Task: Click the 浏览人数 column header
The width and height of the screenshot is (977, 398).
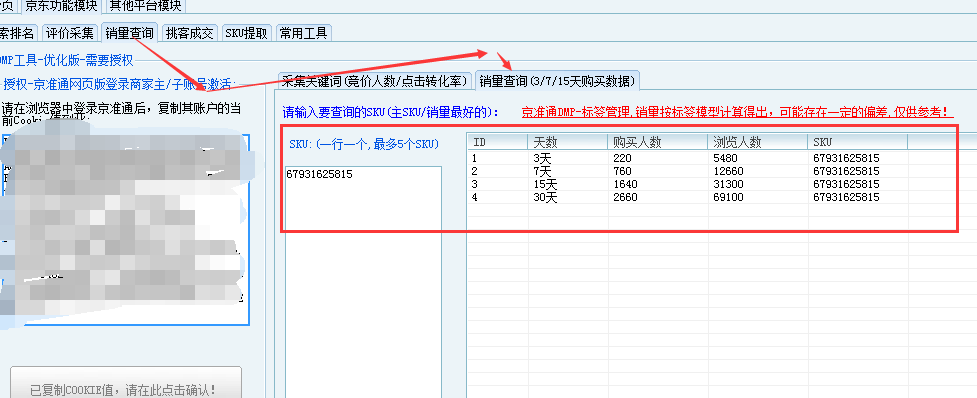Action: (x=757, y=143)
